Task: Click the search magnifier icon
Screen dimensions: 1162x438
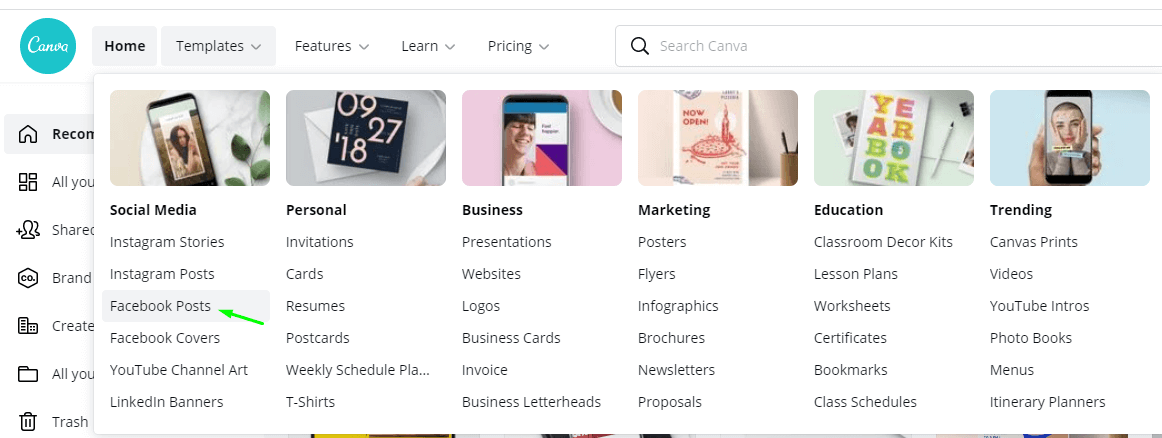Action: point(639,46)
